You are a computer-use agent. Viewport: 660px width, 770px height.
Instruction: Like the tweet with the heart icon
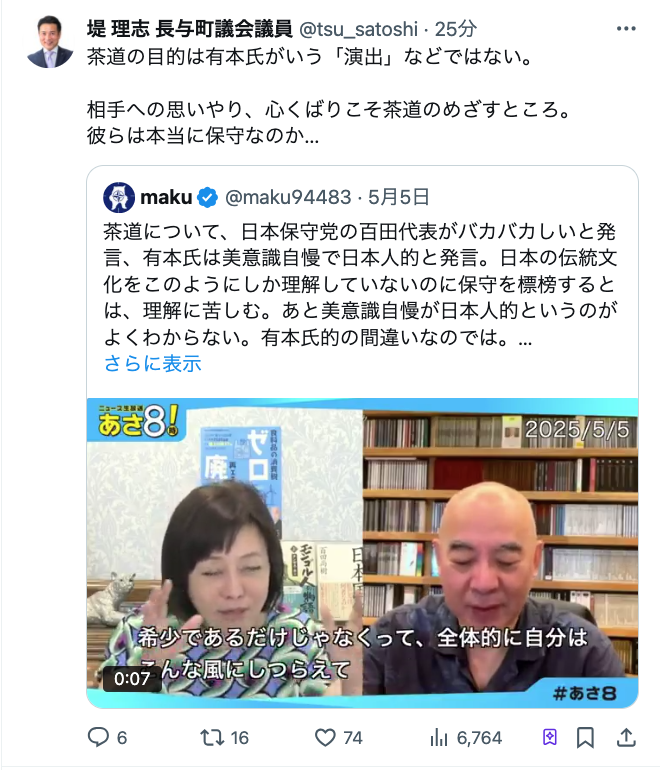pos(325,737)
